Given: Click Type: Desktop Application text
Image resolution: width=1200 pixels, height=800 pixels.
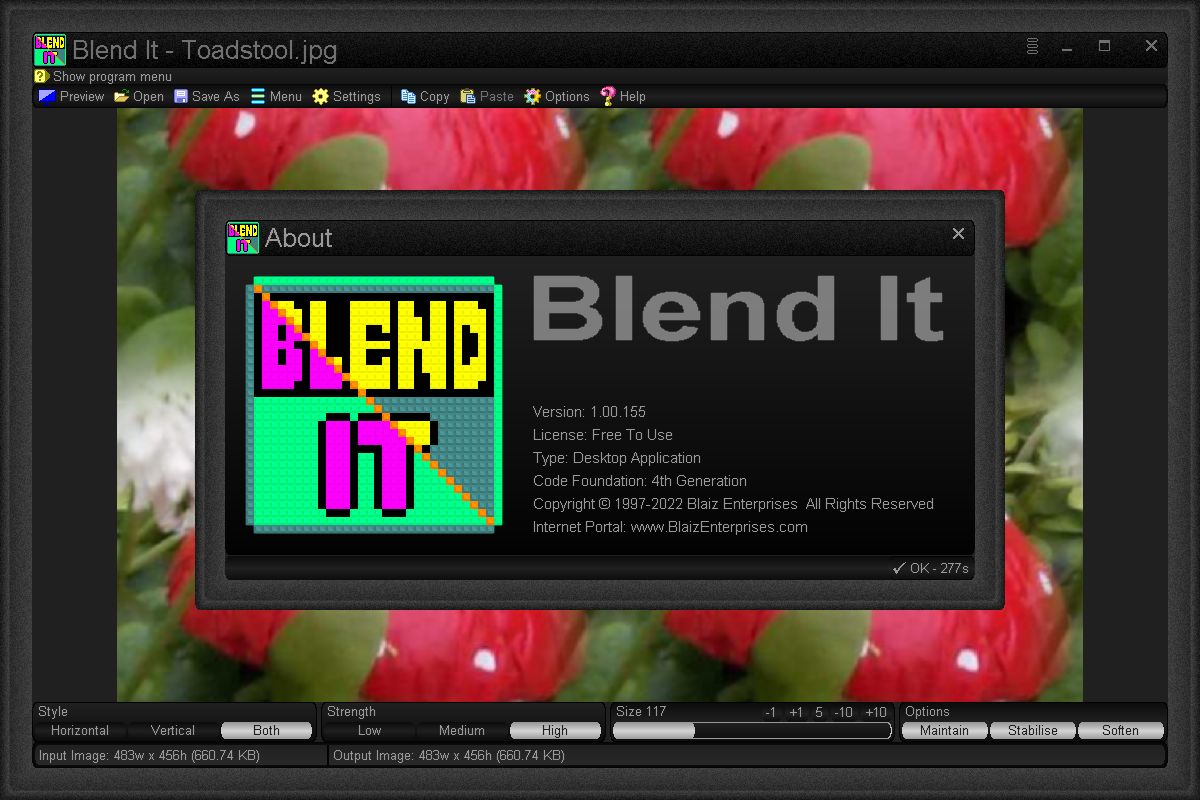Looking at the screenshot, I should (x=617, y=458).
